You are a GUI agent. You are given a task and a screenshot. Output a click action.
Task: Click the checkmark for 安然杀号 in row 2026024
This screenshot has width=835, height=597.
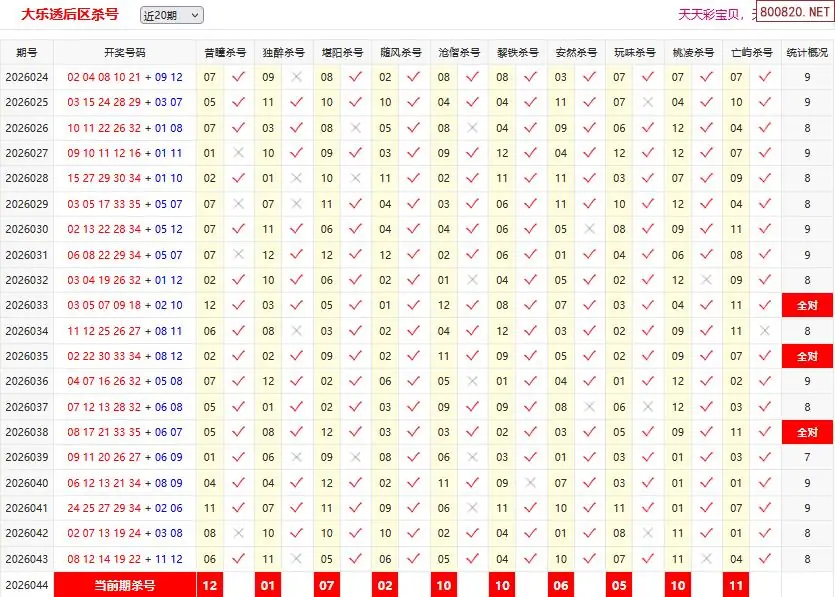point(589,76)
